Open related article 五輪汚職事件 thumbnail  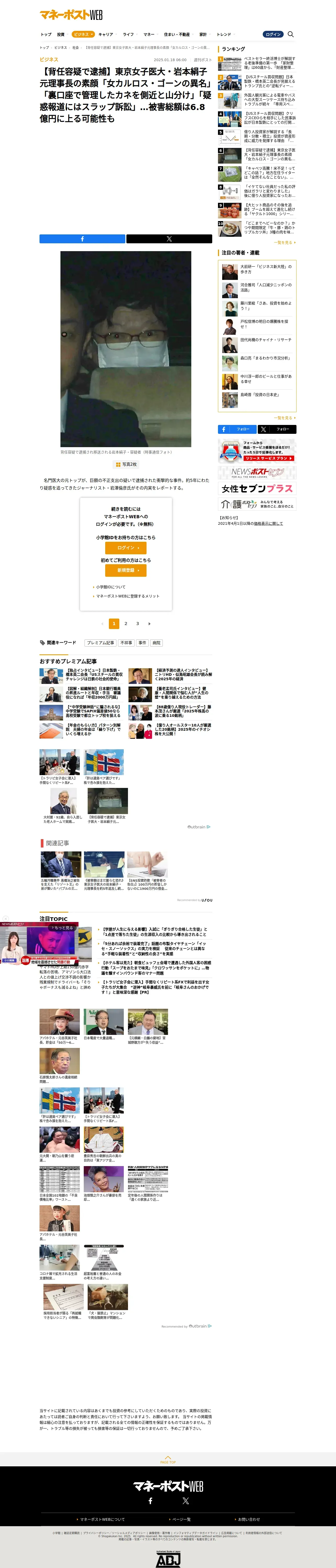[60, 864]
